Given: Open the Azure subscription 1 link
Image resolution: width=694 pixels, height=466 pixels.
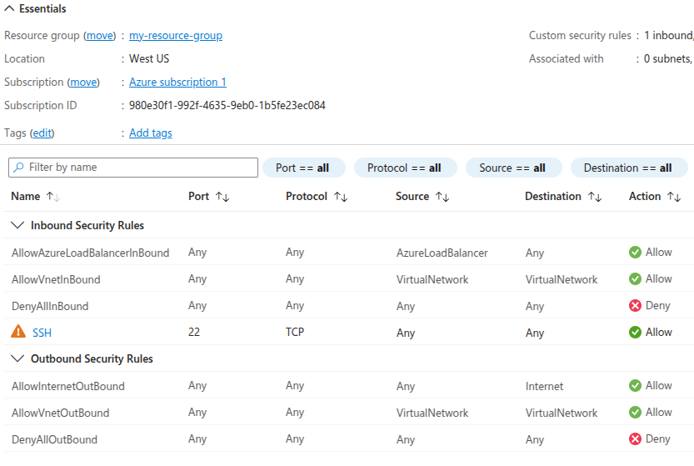Looking at the screenshot, I should [x=177, y=82].
